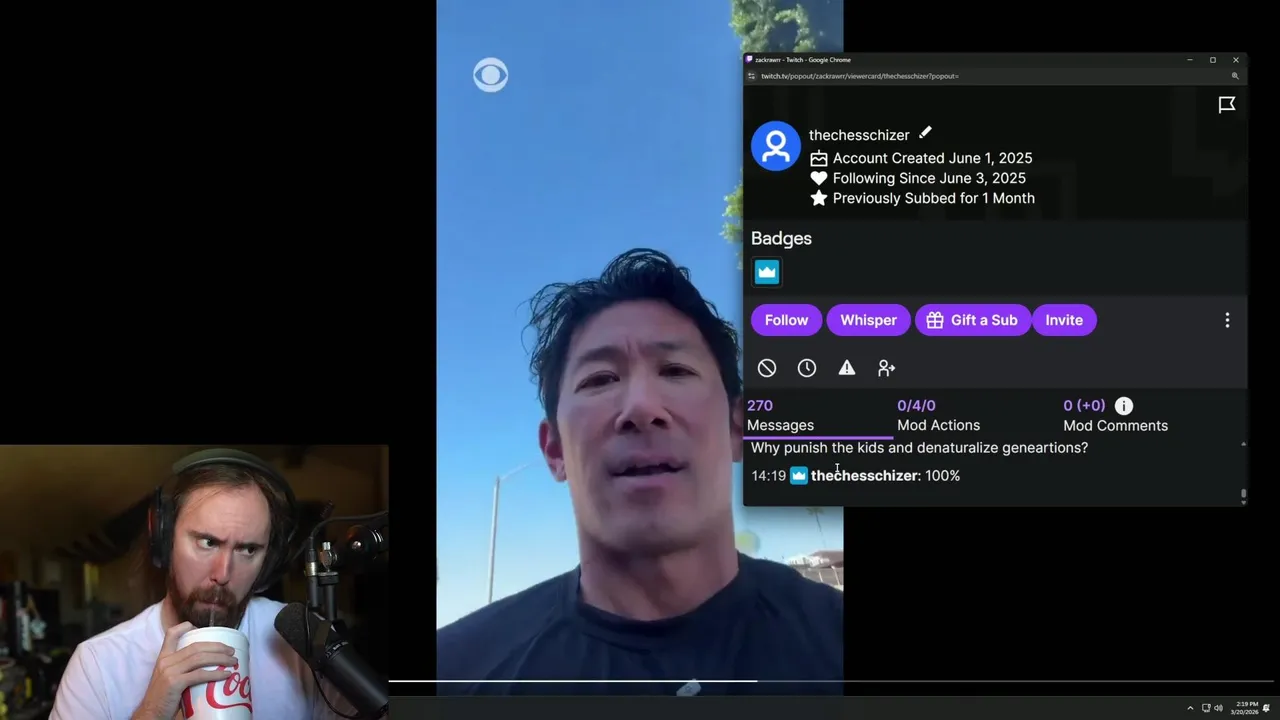Click the thechesschizer name heading

[x=859, y=135]
